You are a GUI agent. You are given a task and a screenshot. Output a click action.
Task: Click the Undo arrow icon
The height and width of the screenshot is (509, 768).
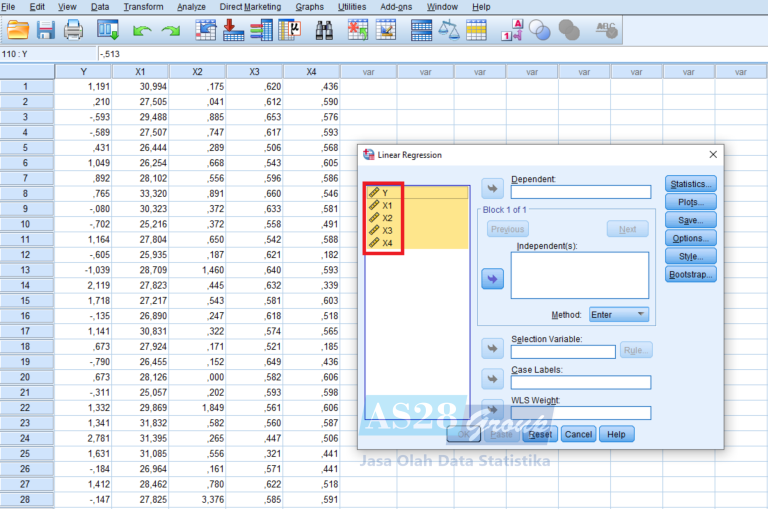pos(142,31)
